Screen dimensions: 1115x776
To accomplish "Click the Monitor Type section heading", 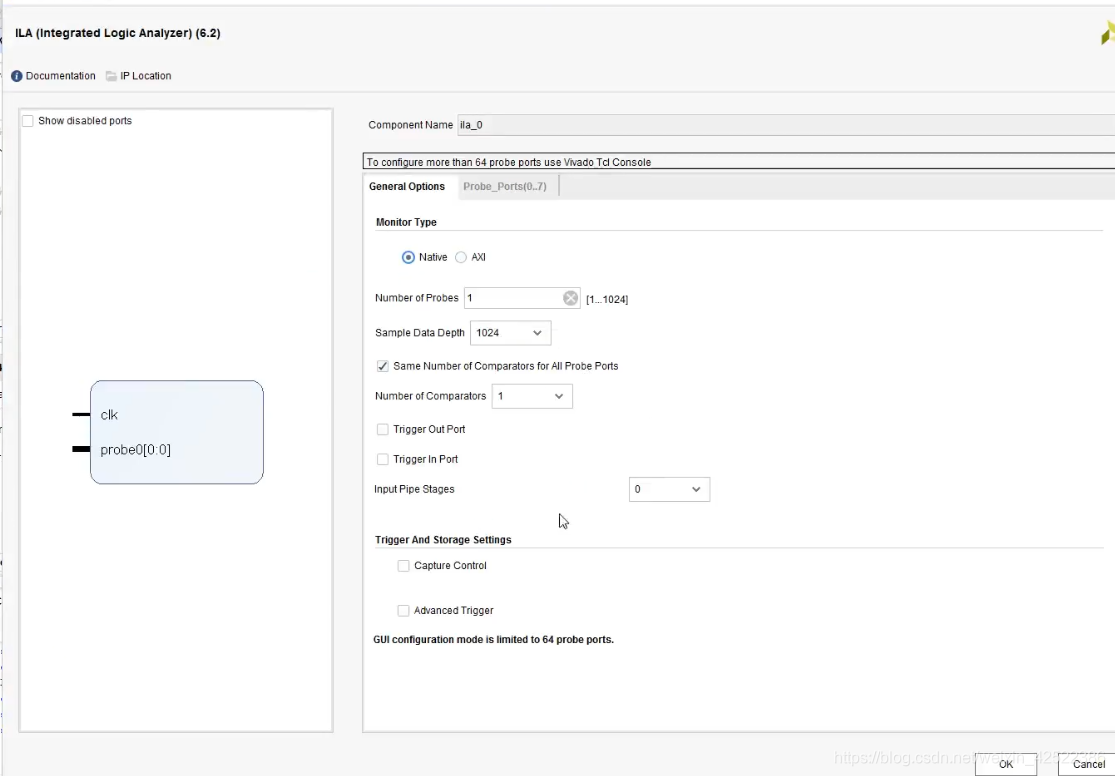I will tap(406, 223).
